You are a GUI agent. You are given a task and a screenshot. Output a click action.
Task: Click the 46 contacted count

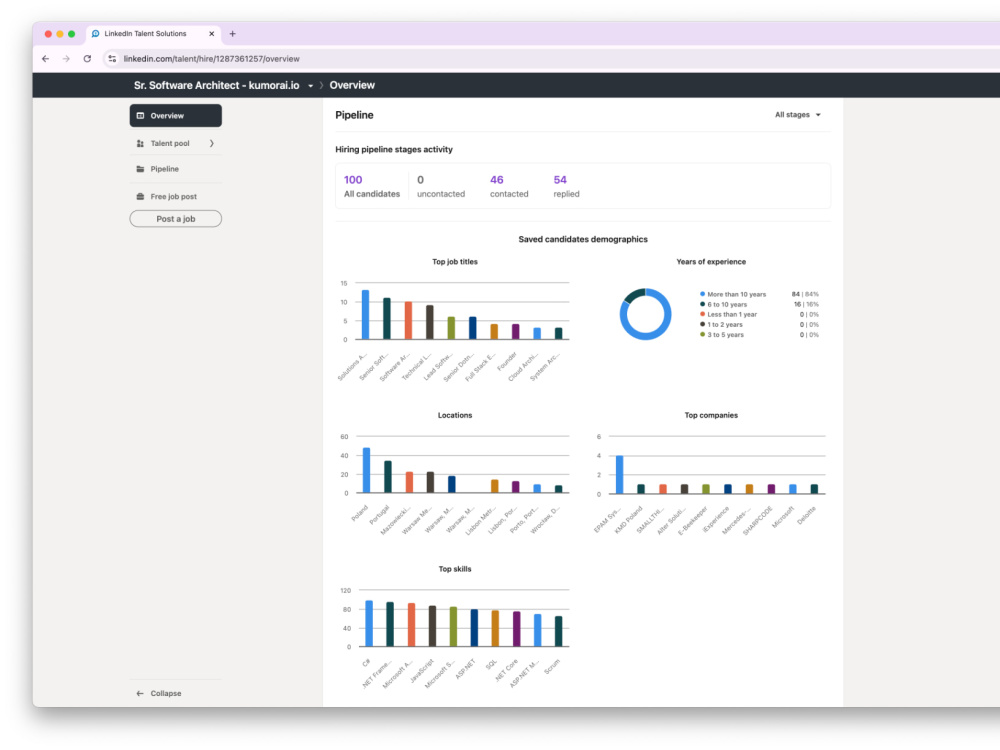pyautogui.click(x=509, y=186)
